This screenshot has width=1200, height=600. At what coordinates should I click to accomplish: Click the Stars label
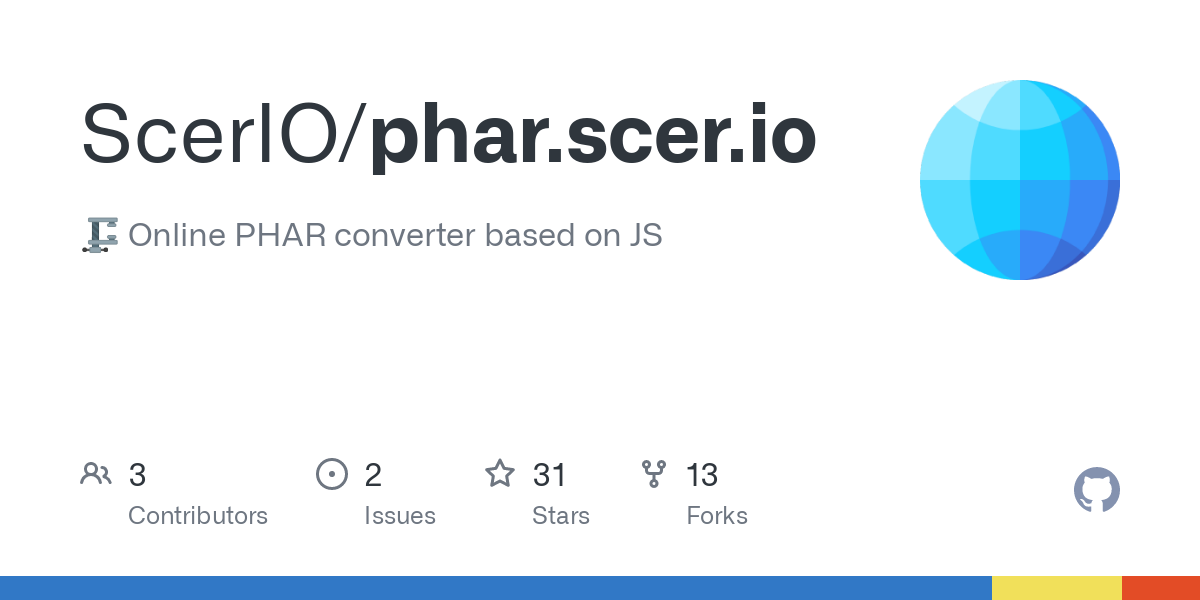561,516
